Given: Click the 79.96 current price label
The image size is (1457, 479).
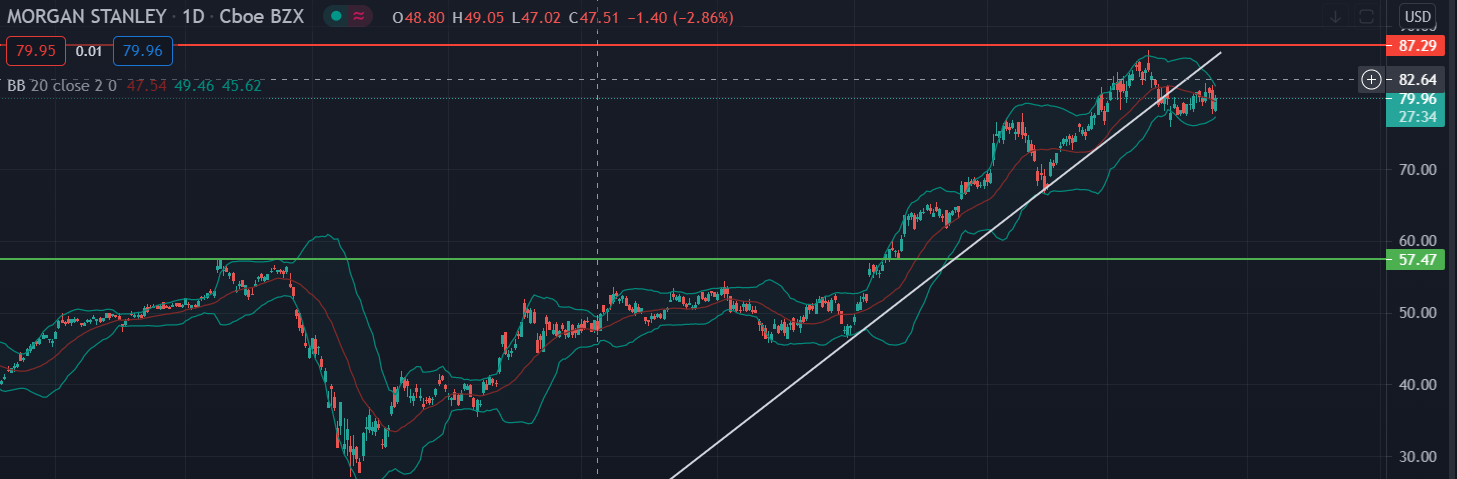Looking at the screenshot, I should [x=1417, y=98].
